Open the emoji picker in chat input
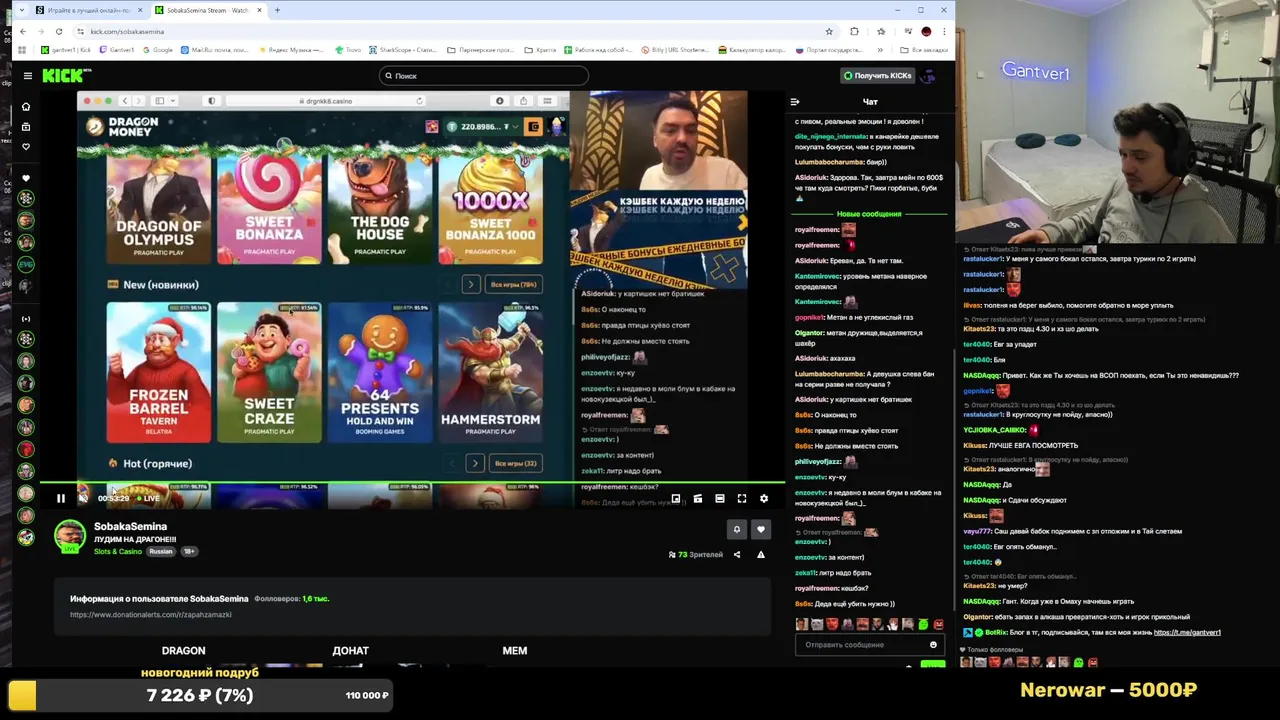This screenshot has width=1280, height=720. (933, 644)
